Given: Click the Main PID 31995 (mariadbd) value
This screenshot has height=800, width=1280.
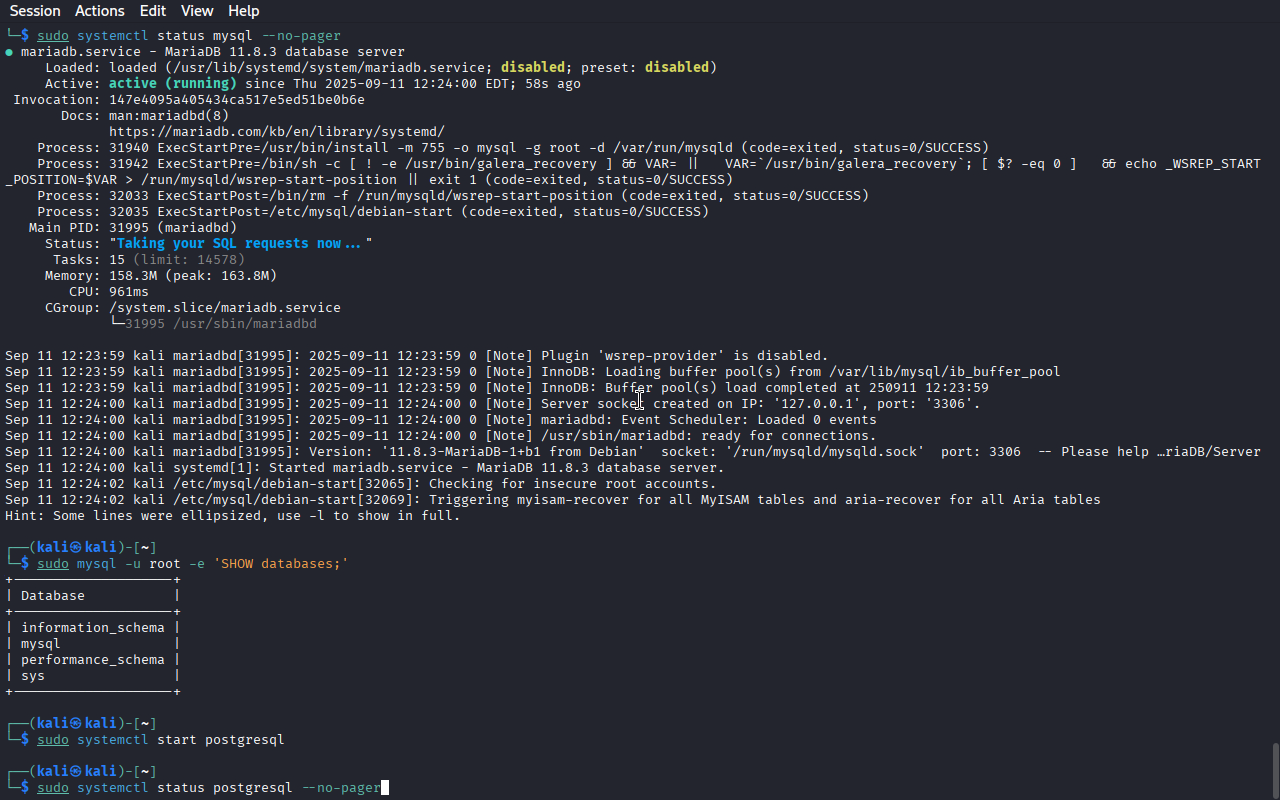Looking at the screenshot, I should point(173,228).
